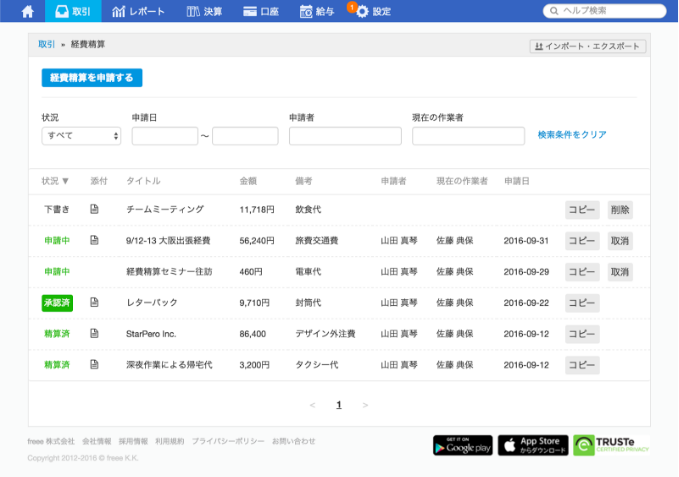Click 検索条件をクリア link
The image size is (679, 477).
(571, 135)
